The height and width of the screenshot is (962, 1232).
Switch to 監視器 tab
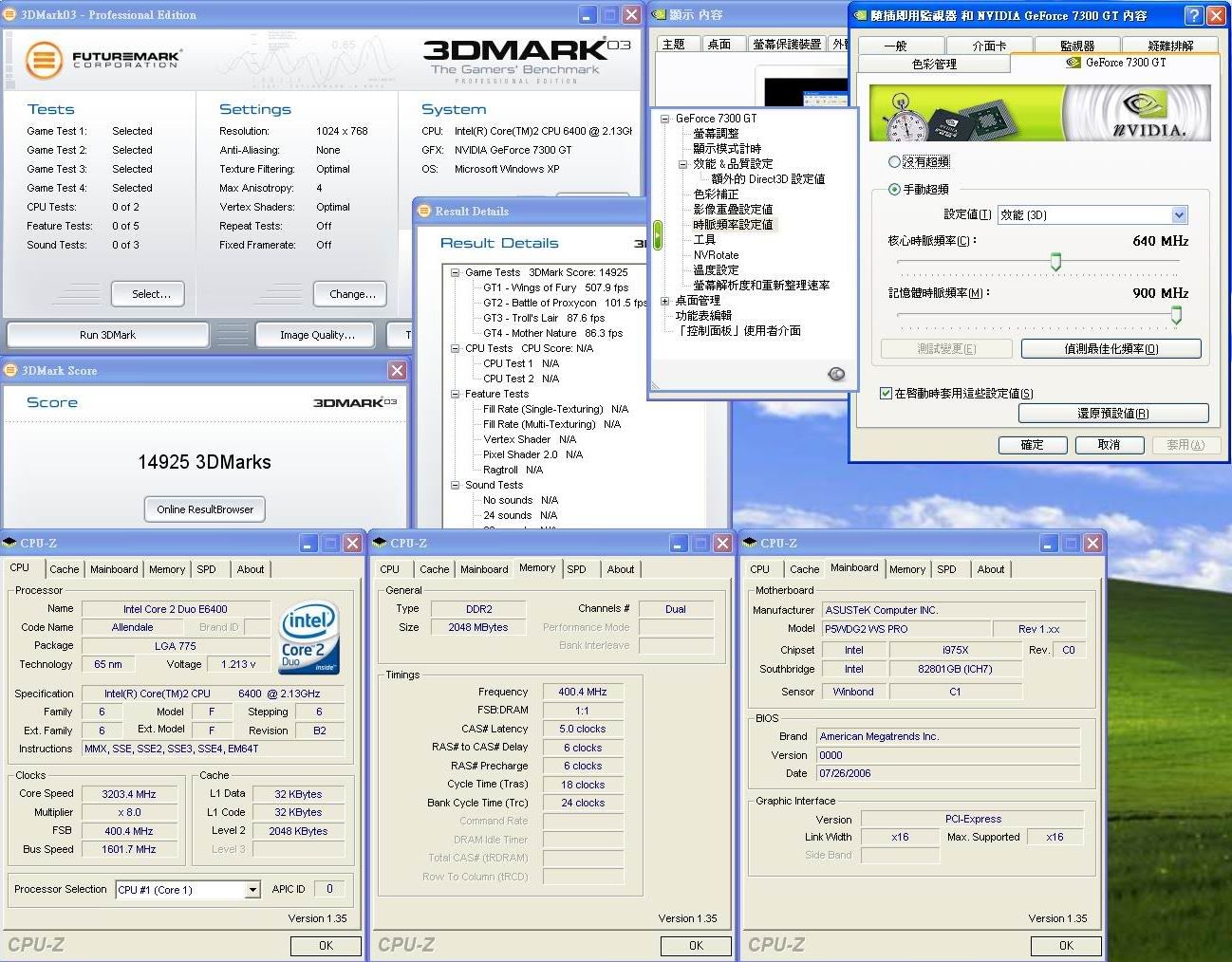(1076, 46)
